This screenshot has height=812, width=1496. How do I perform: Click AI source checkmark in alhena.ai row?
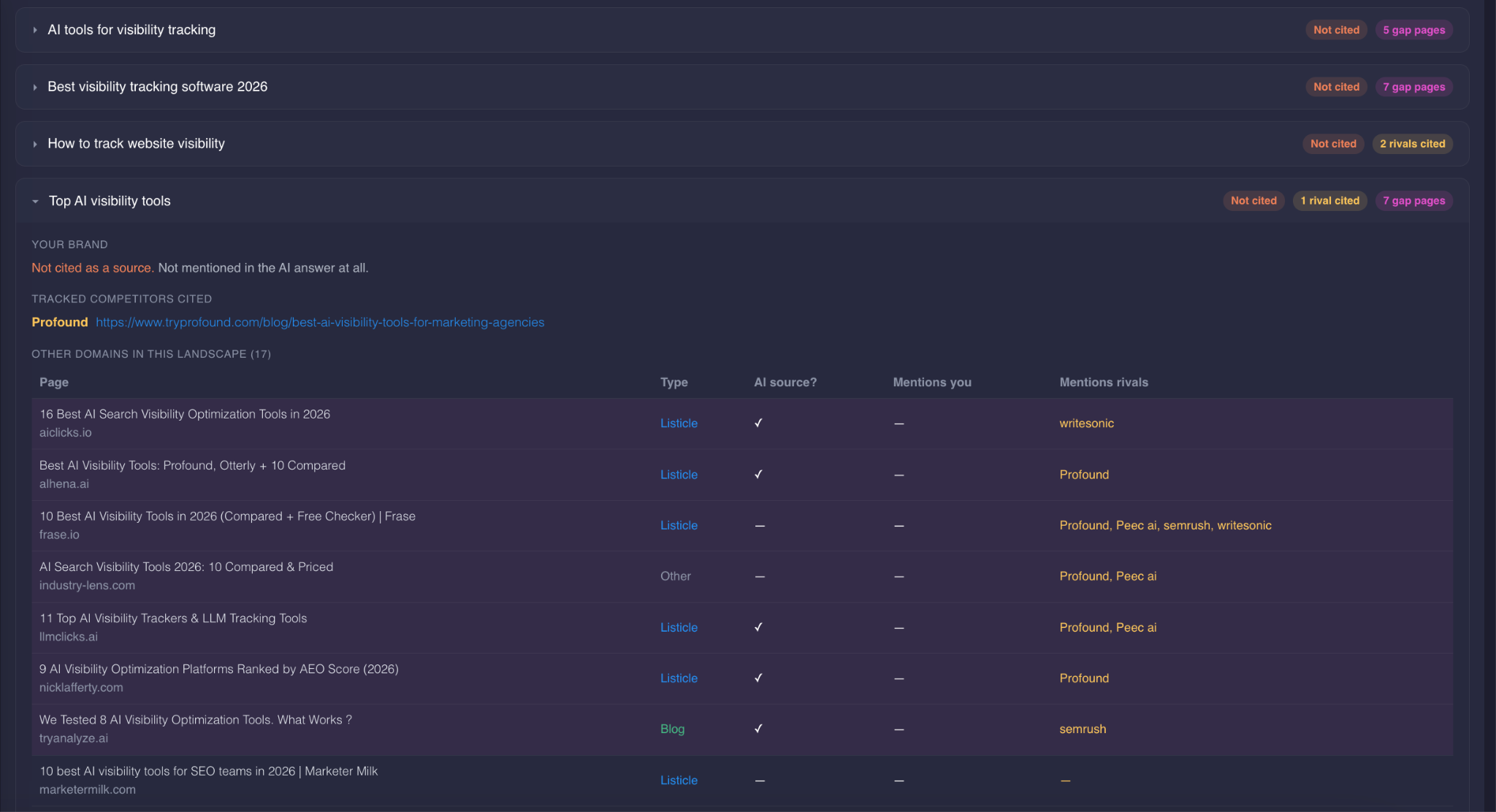pos(758,474)
